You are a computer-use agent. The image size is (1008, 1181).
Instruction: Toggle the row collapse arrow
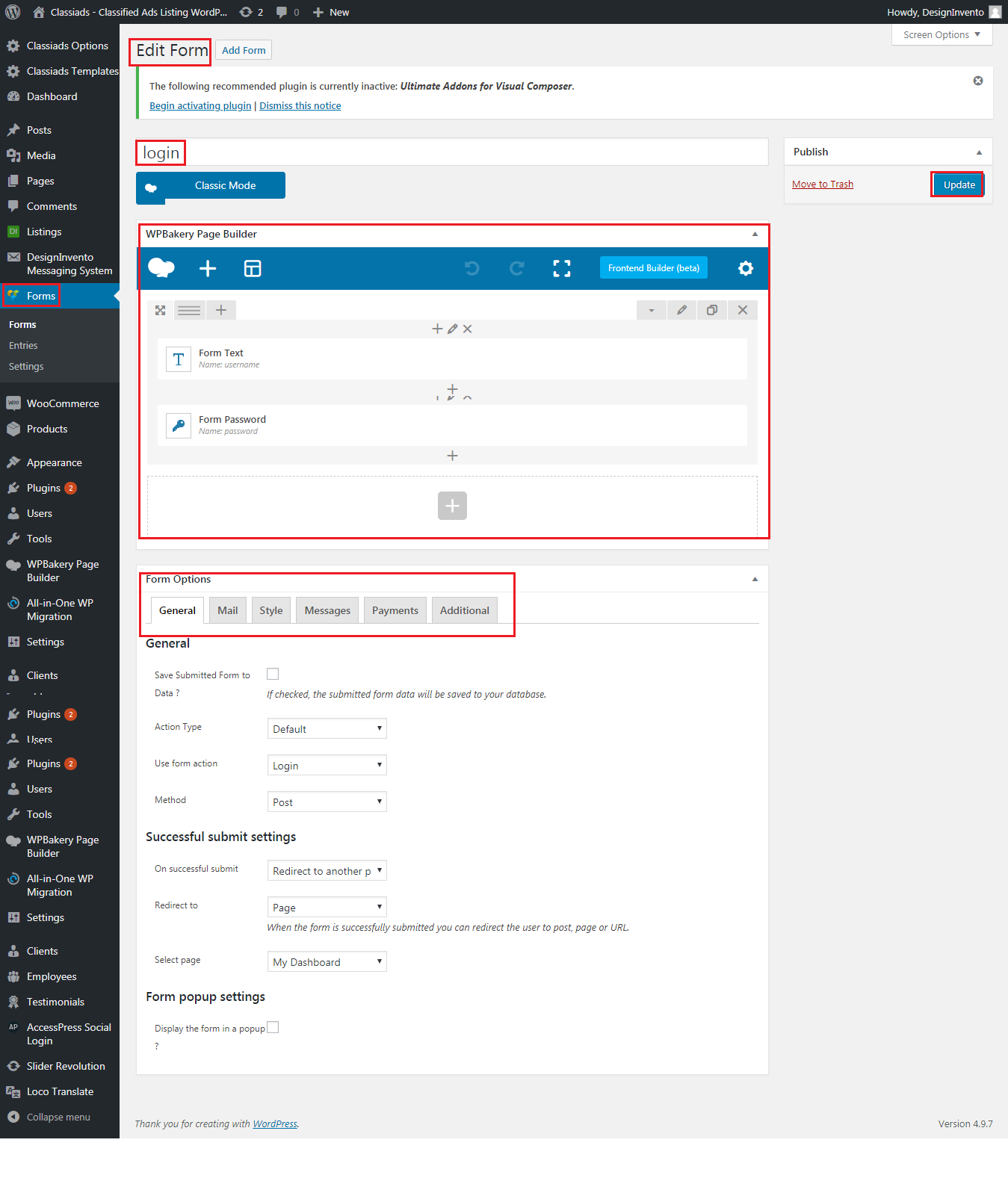pyautogui.click(x=652, y=310)
